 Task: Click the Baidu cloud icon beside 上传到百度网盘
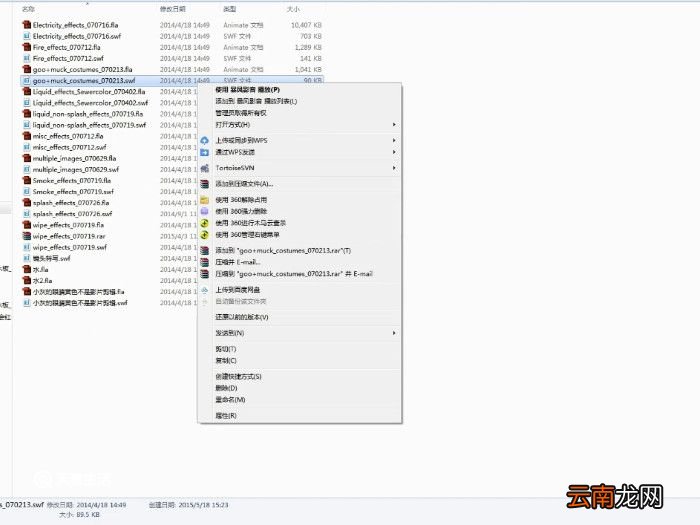[205, 289]
